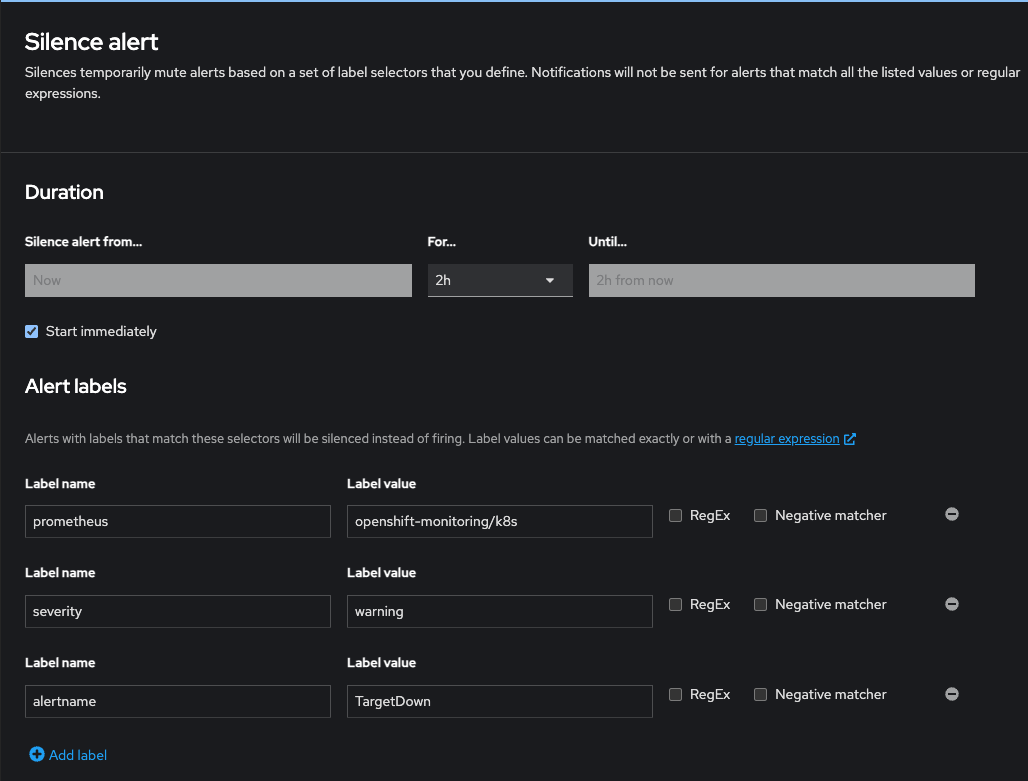
Task: Enable RegEx for the alertname label
Action: click(x=676, y=695)
